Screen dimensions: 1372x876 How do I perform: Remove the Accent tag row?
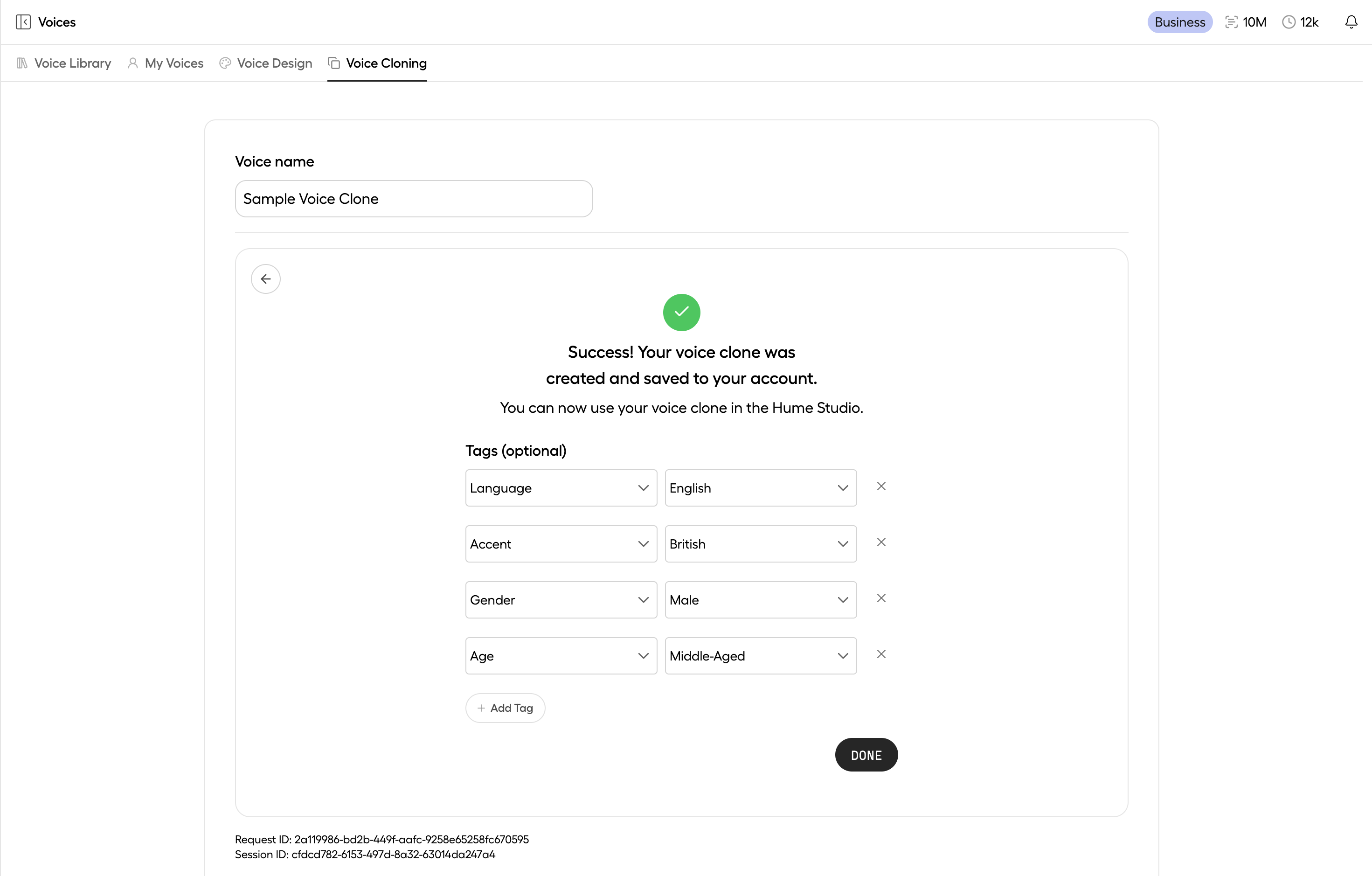pyautogui.click(x=881, y=542)
